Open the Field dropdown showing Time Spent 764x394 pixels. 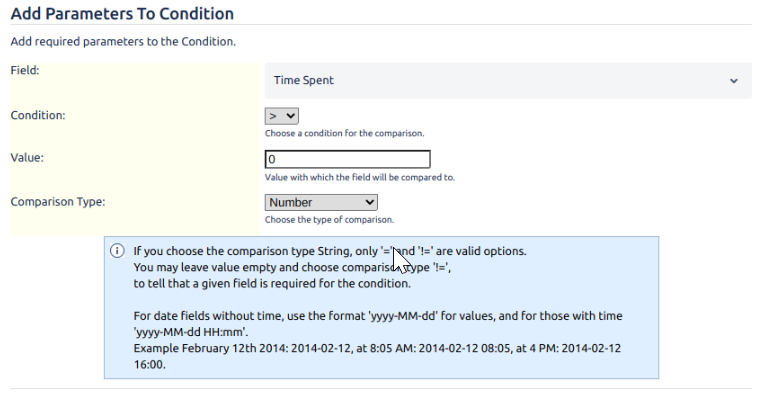tap(508, 80)
